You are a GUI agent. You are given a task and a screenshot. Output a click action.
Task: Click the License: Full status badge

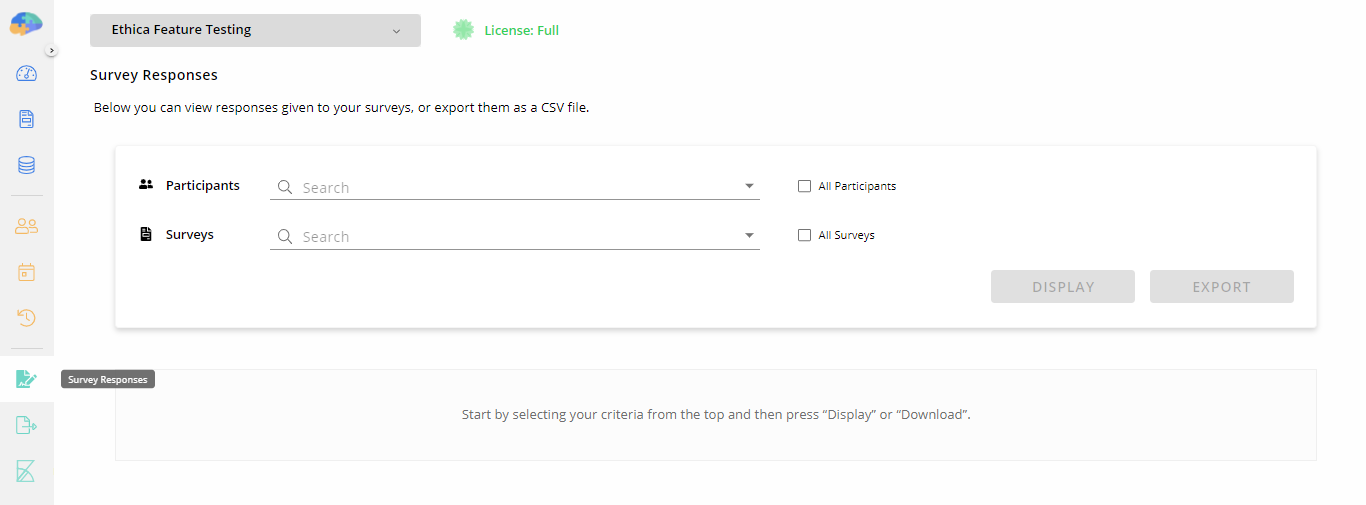(506, 30)
